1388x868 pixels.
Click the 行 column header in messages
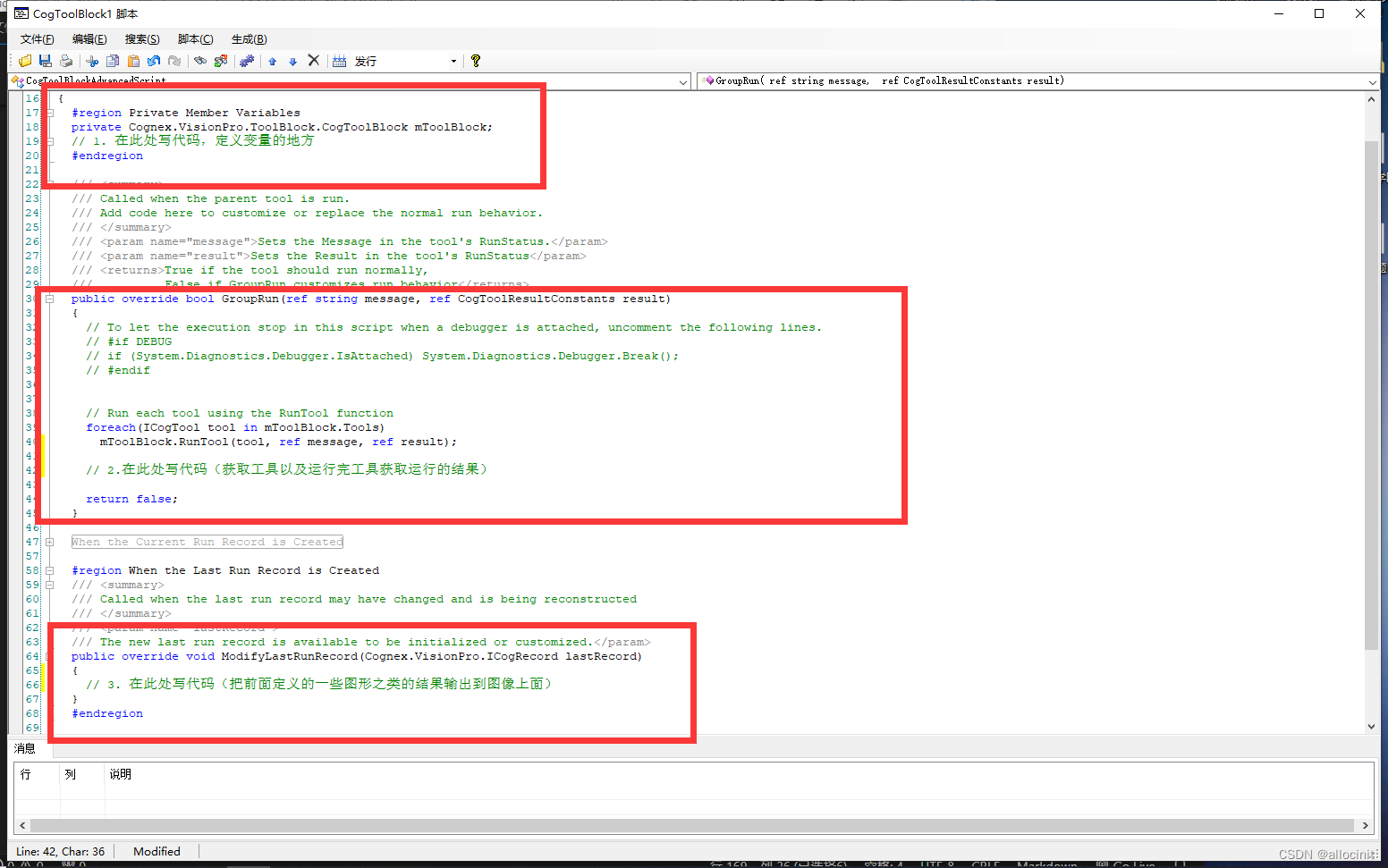38,774
